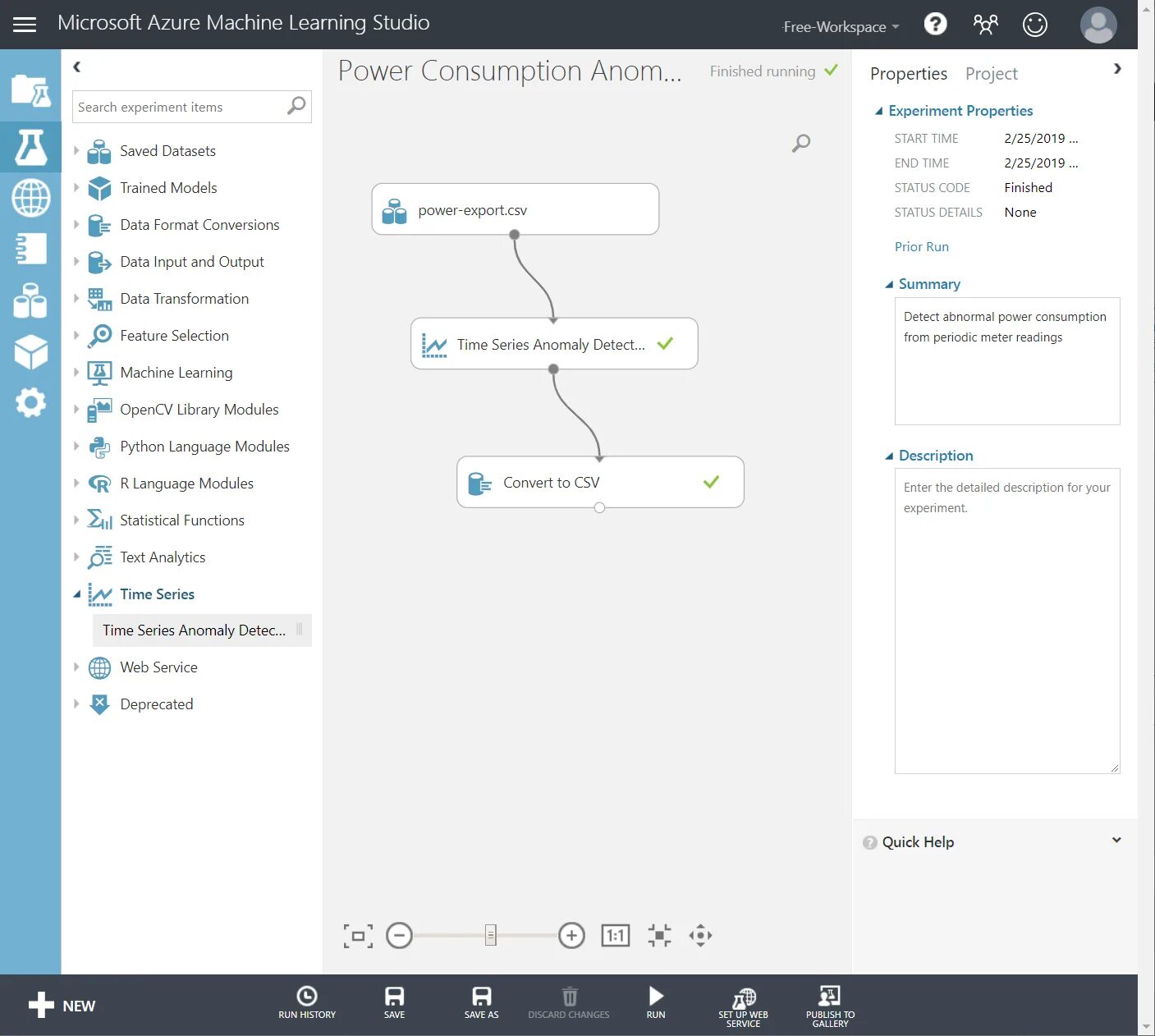
Task: Expand Saved Datasets category
Action: (76, 150)
